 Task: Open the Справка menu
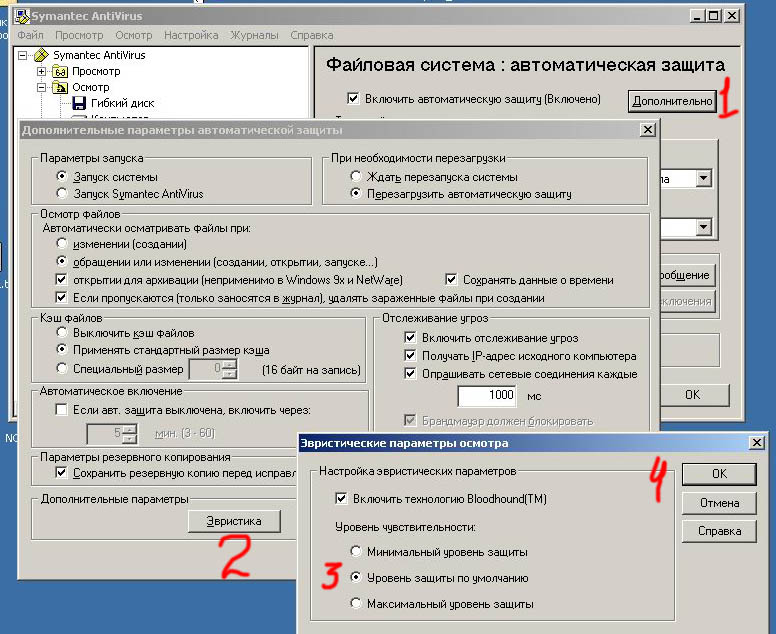(312, 35)
